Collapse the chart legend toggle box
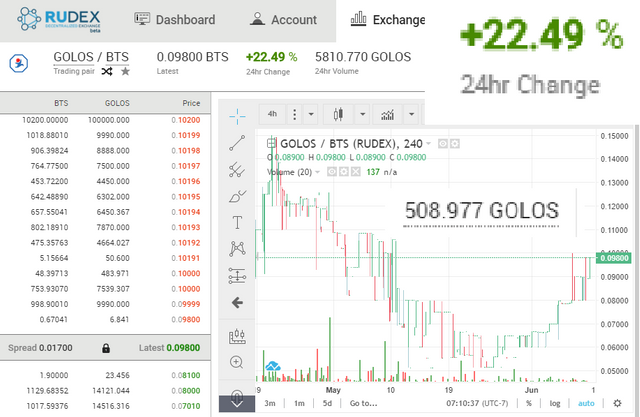 coord(271,143)
